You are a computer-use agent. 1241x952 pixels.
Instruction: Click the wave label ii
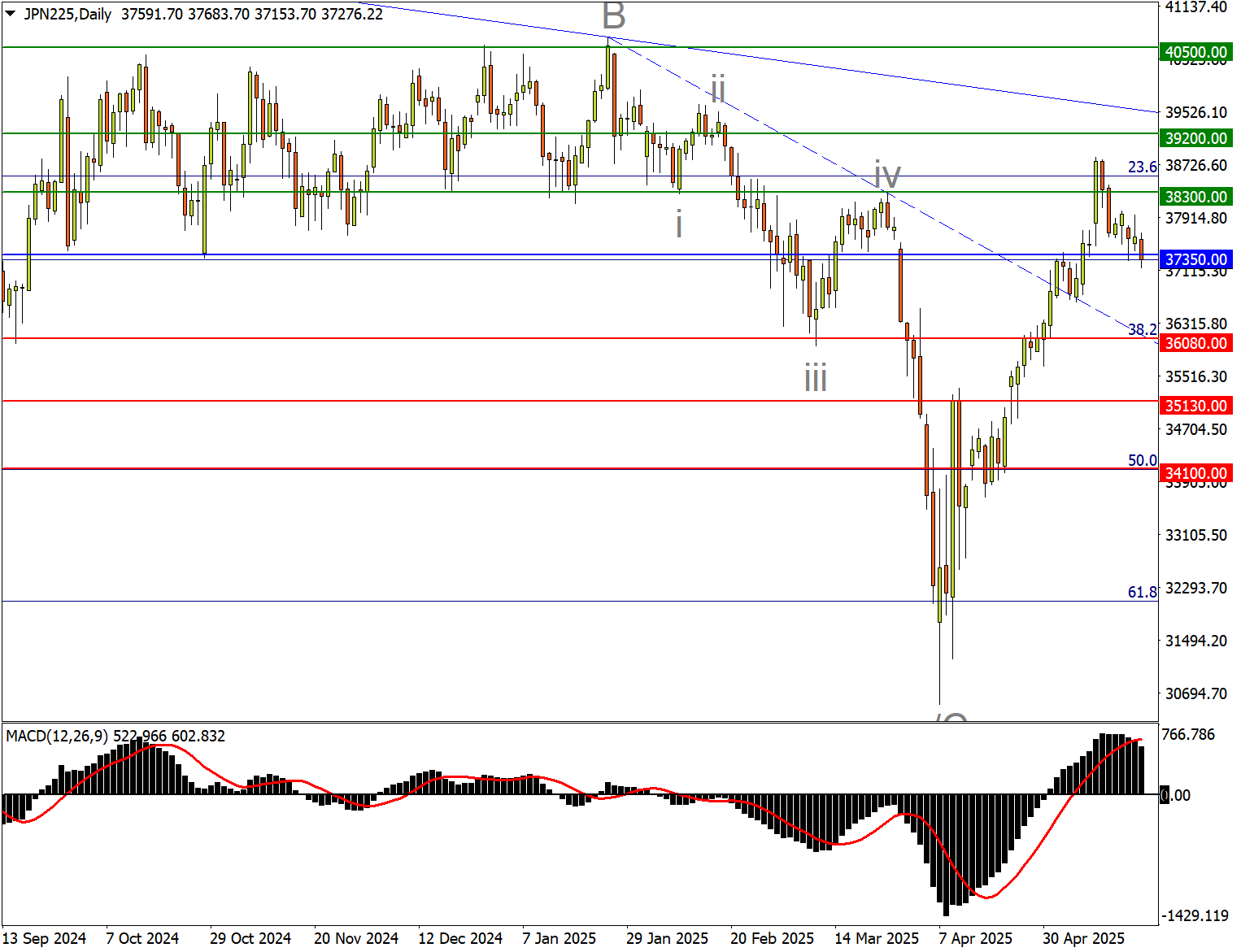click(x=717, y=88)
